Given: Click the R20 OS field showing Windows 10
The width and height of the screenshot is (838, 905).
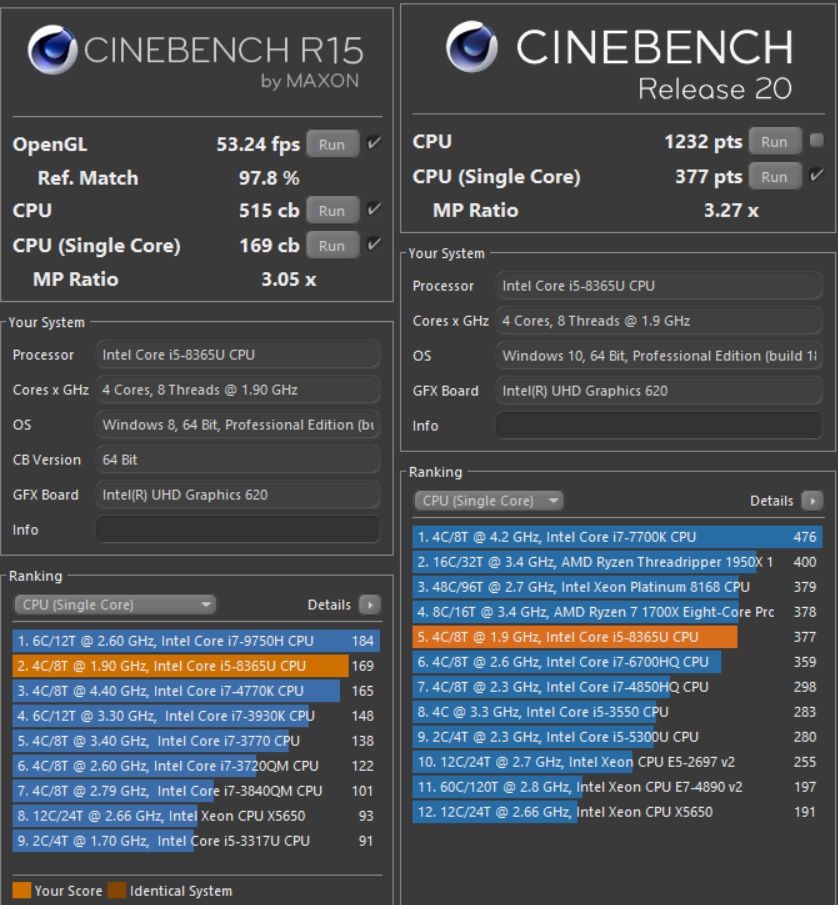Looking at the screenshot, I should [659, 356].
